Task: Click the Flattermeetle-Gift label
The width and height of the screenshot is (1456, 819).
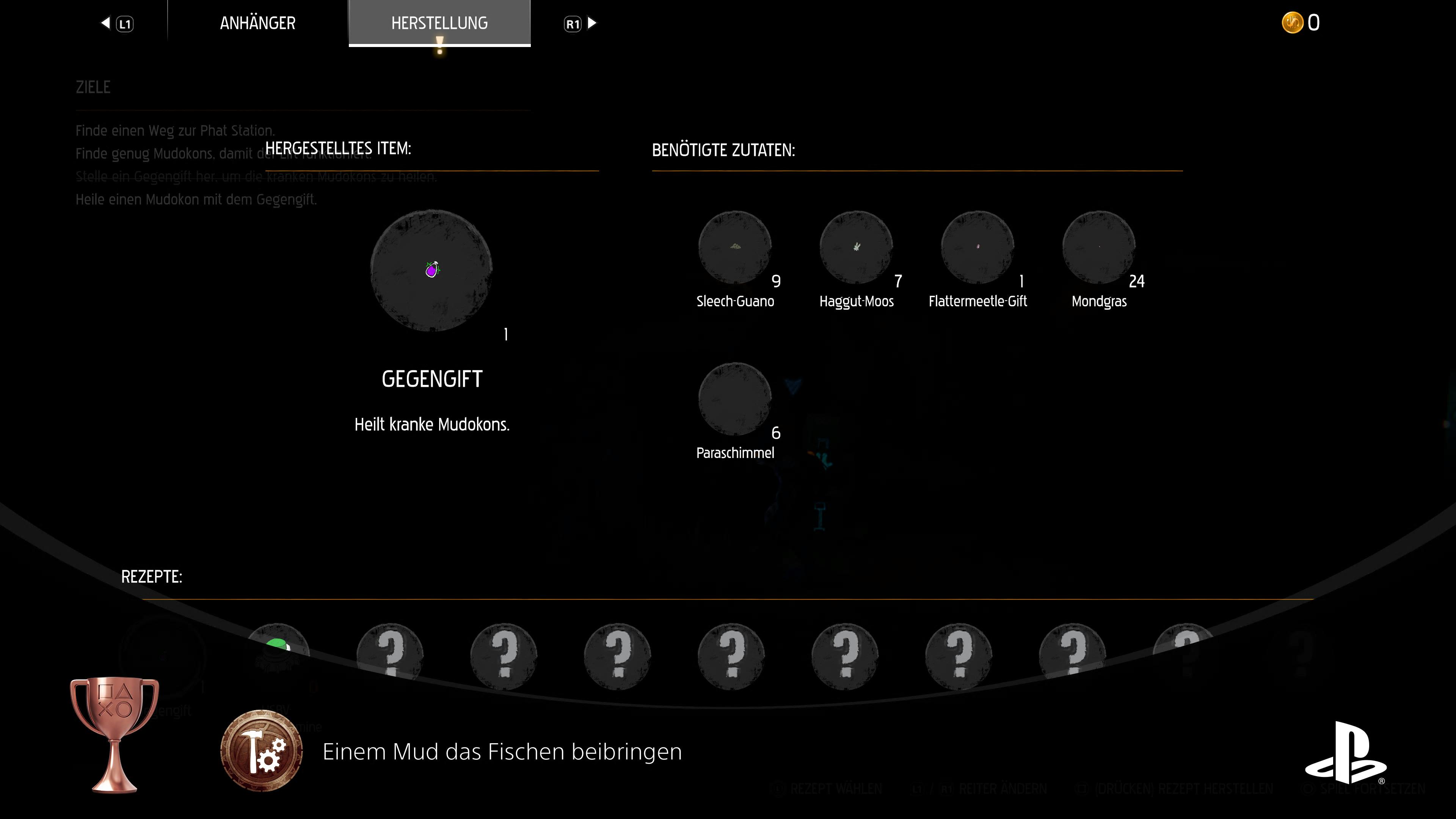Action: [x=978, y=301]
